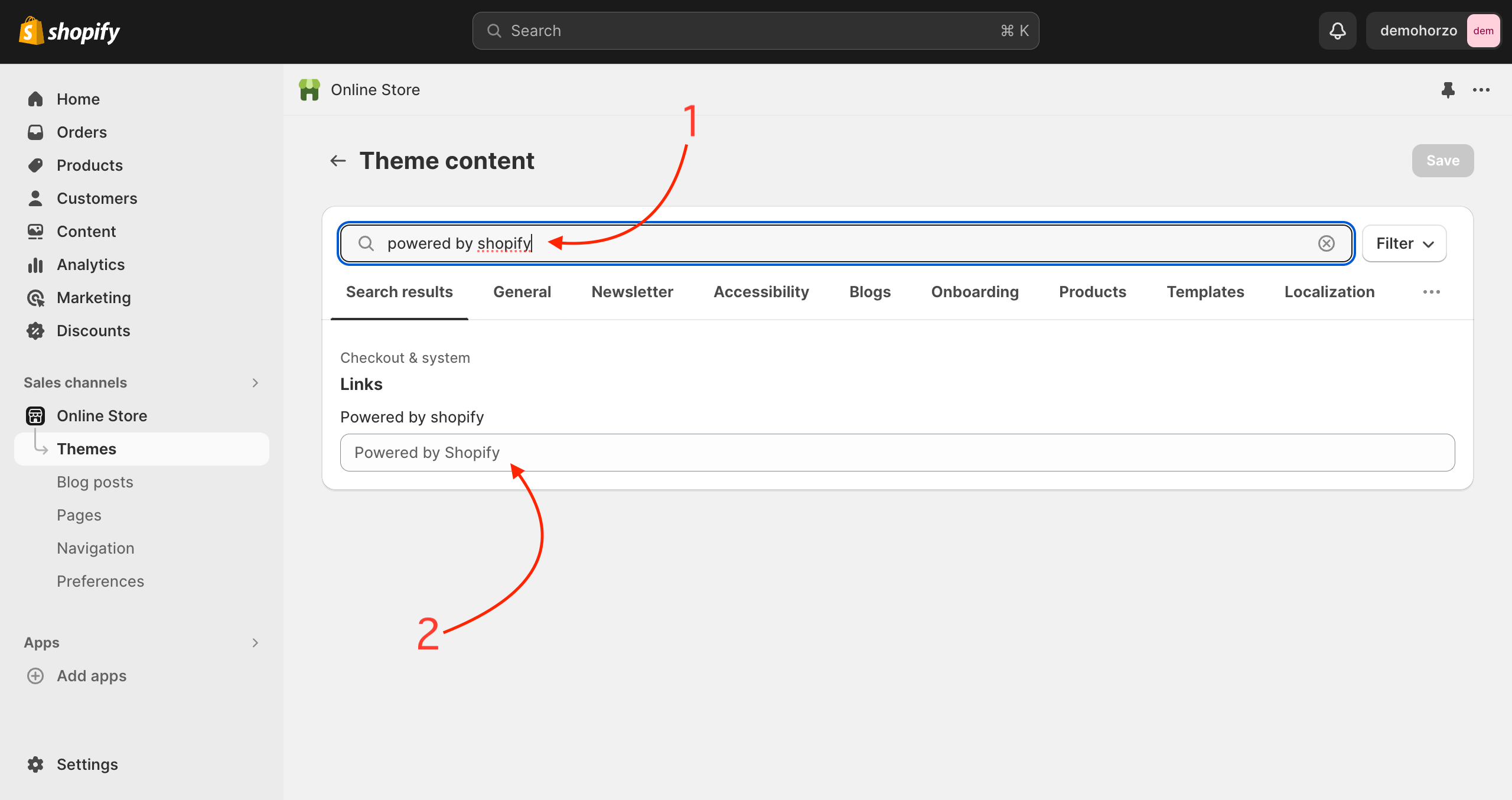Screen dimensions: 1512x800
Task: Expand the Sales channels section
Action: click(255, 383)
